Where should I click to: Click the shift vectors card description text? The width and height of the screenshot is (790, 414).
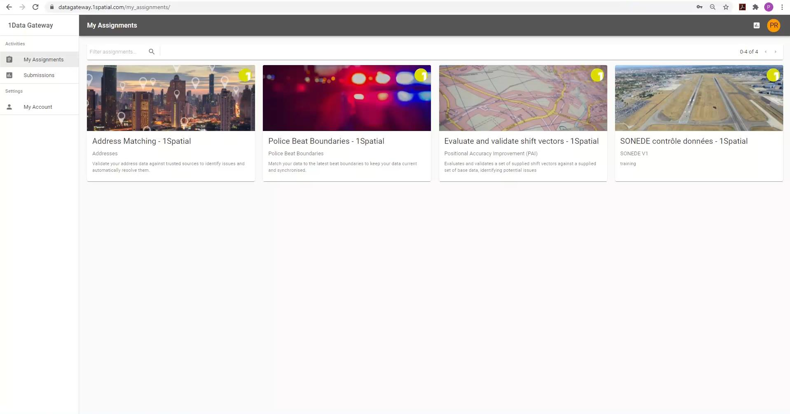(x=520, y=167)
